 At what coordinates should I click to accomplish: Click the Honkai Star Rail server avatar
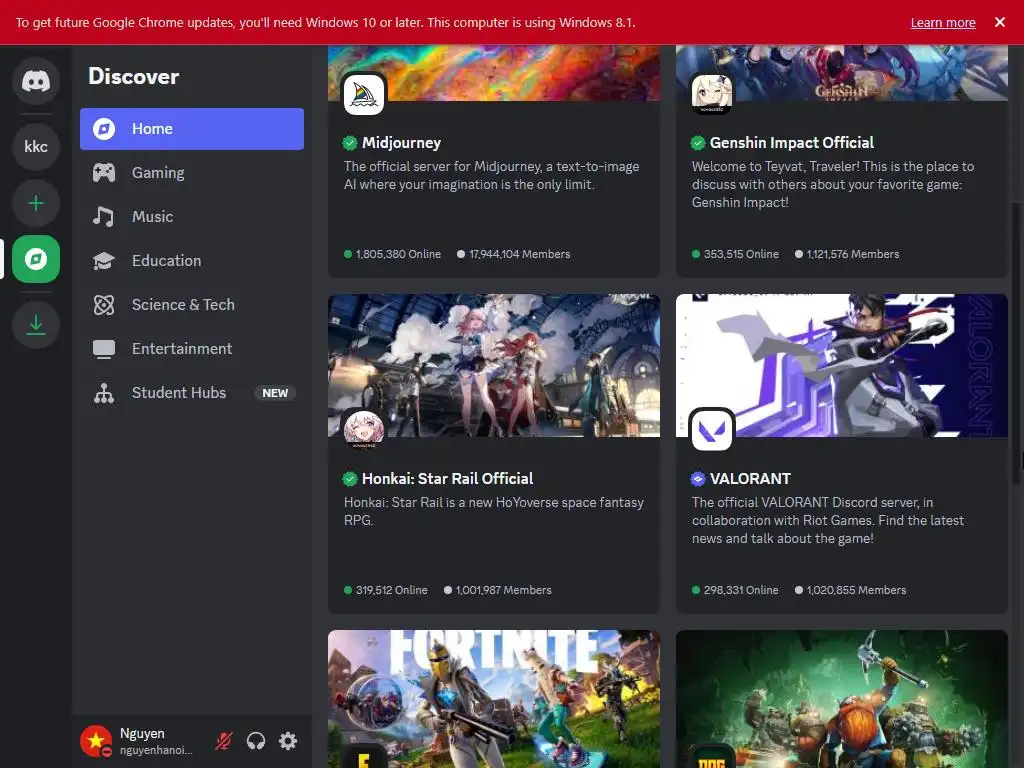(x=364, y=429)
